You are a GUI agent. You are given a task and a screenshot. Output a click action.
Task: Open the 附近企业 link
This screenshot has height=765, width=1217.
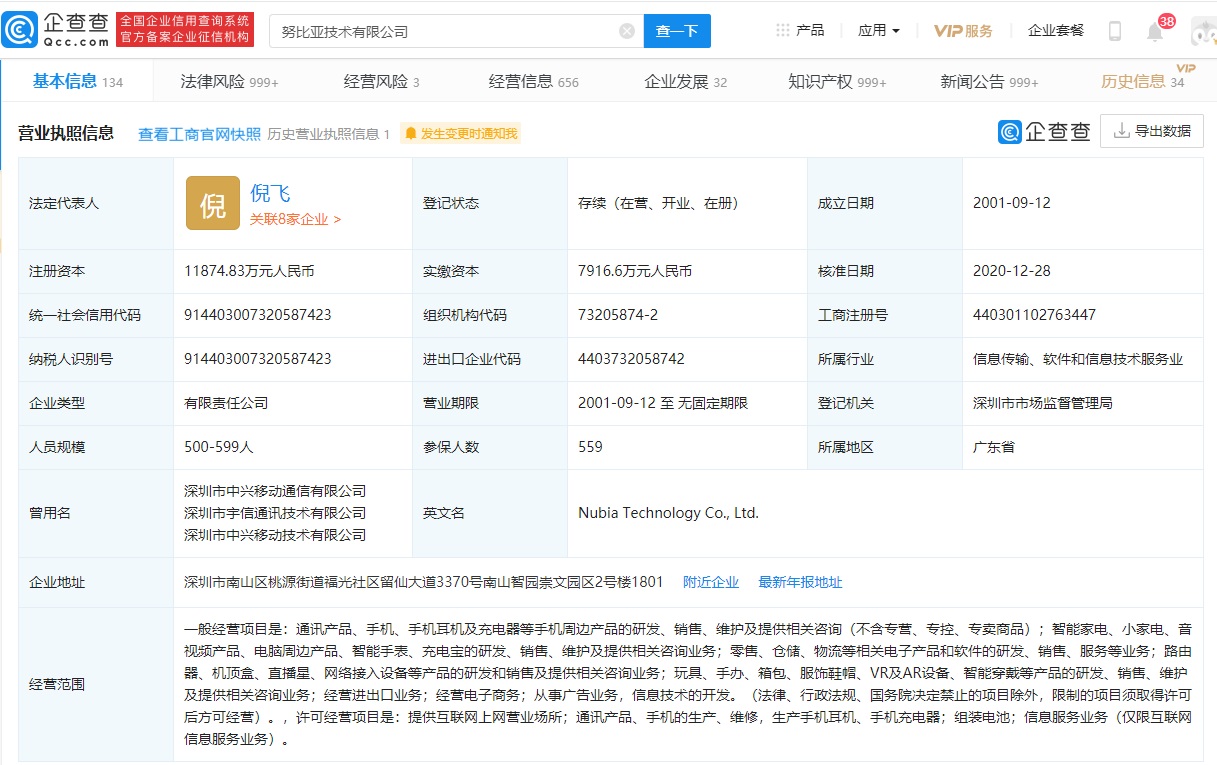711,582
